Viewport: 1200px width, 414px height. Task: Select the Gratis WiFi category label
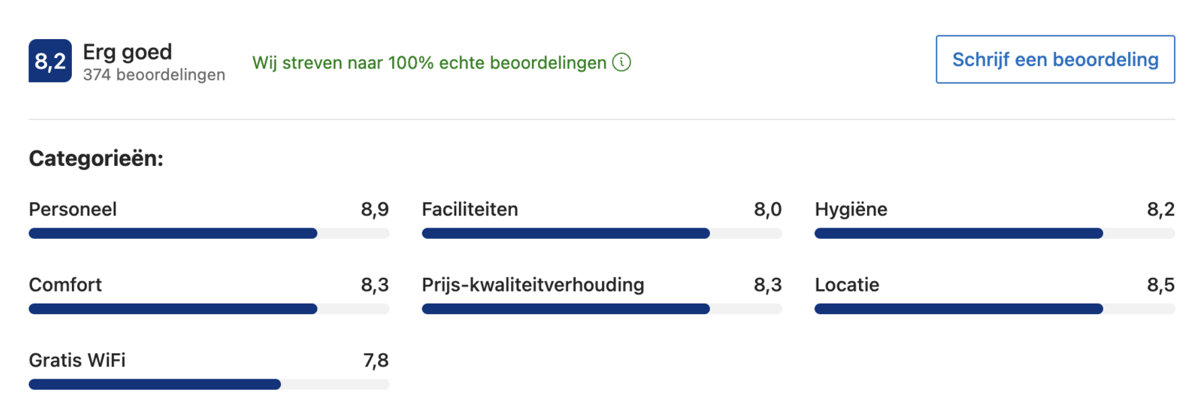[77, 361]
